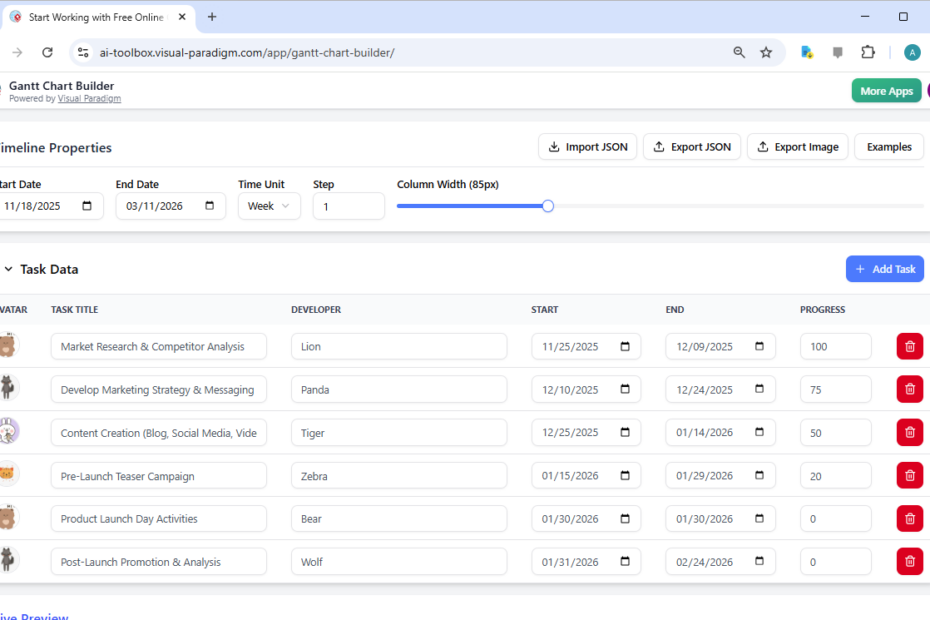Screen dimensions: 930x620
Task: Delete the Post-Launch Promotion & Analysis task
Action: (909, 561)
